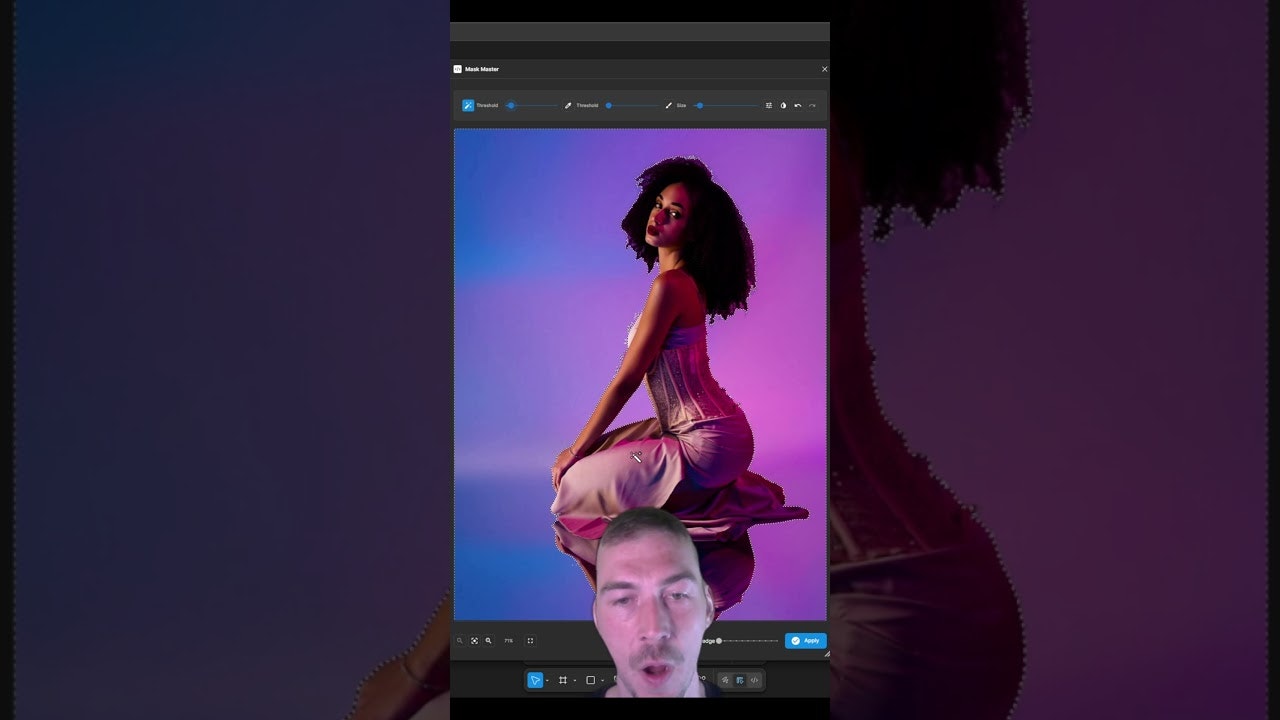
Task: Redo the mask action
Action: coord(812,105)
